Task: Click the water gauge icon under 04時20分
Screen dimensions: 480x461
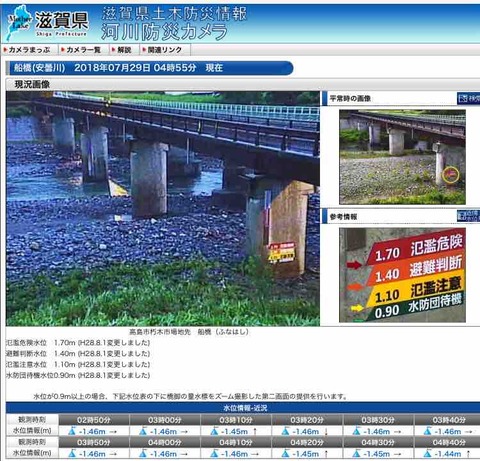Action: (285, 453)
